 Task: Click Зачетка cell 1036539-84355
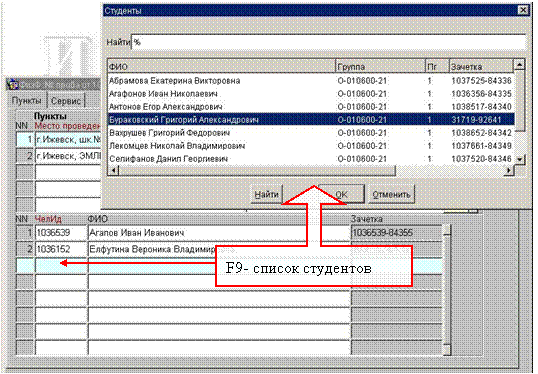(396, 233)
